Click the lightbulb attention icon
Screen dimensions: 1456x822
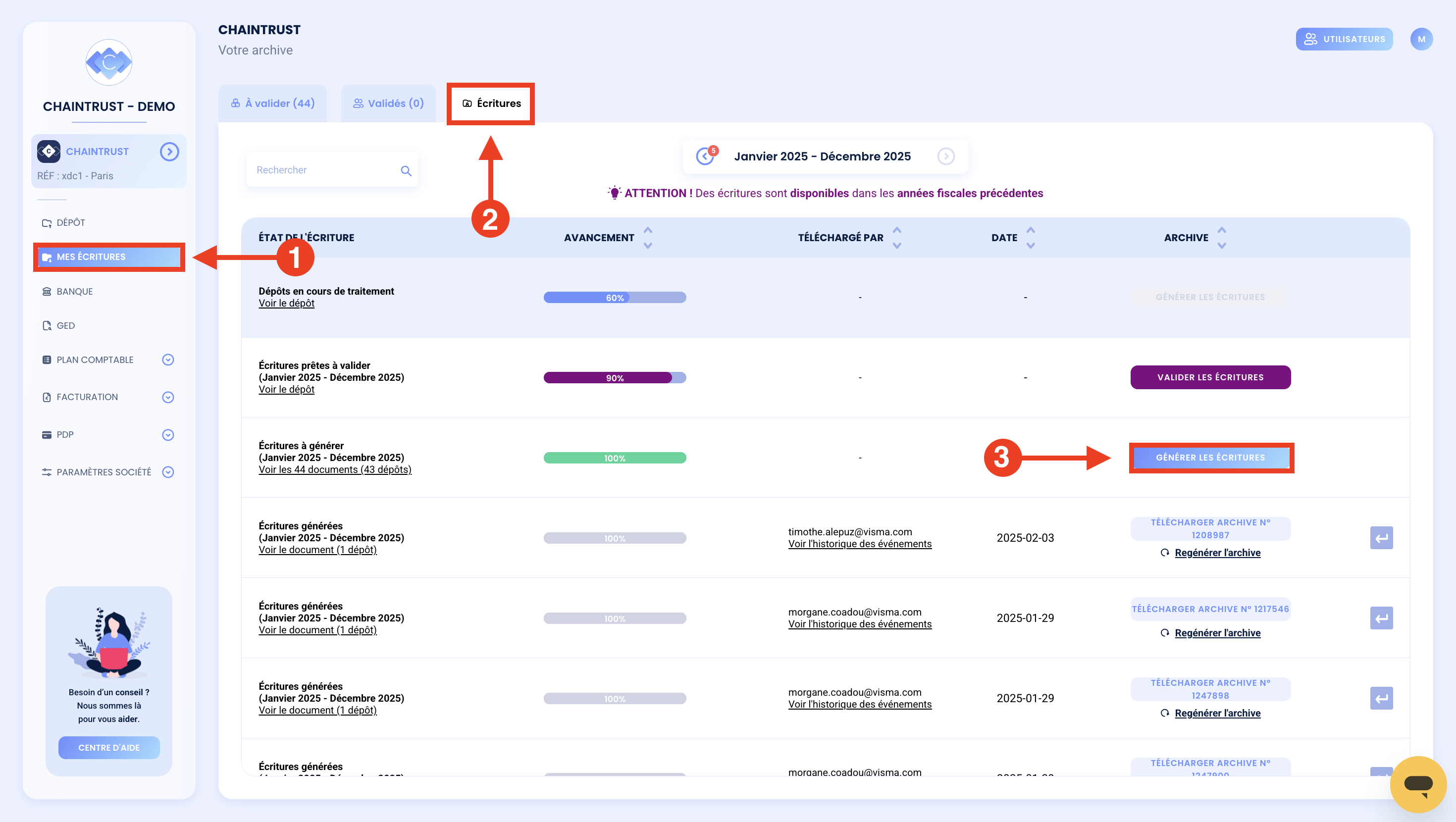[x=615, y=193]
